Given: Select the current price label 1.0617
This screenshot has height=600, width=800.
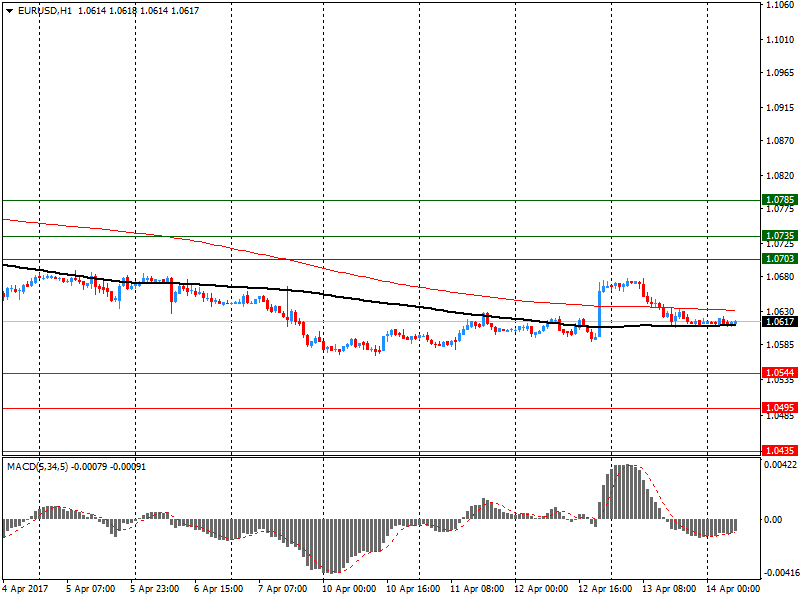Looking at the screenshot, I should coord(780,321).
